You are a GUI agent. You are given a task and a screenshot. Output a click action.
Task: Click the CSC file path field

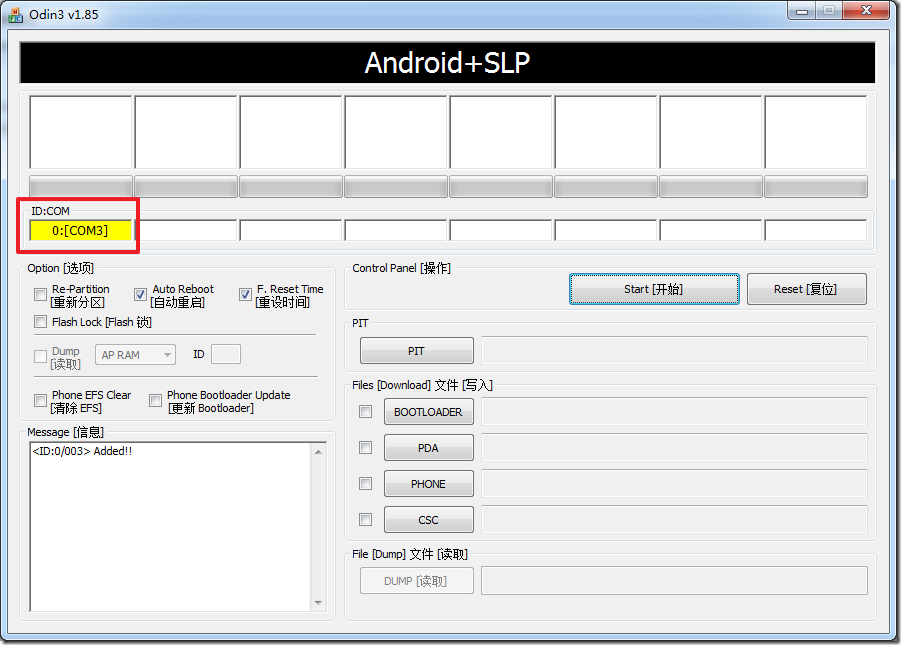pyautogui.click(x=674, y=520)
